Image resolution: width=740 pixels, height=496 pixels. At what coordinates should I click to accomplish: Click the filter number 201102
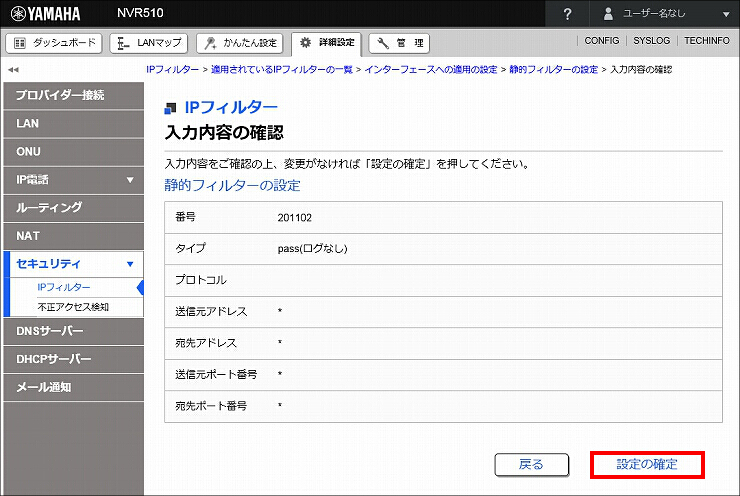pyautogui.click(x=294, y=218)
